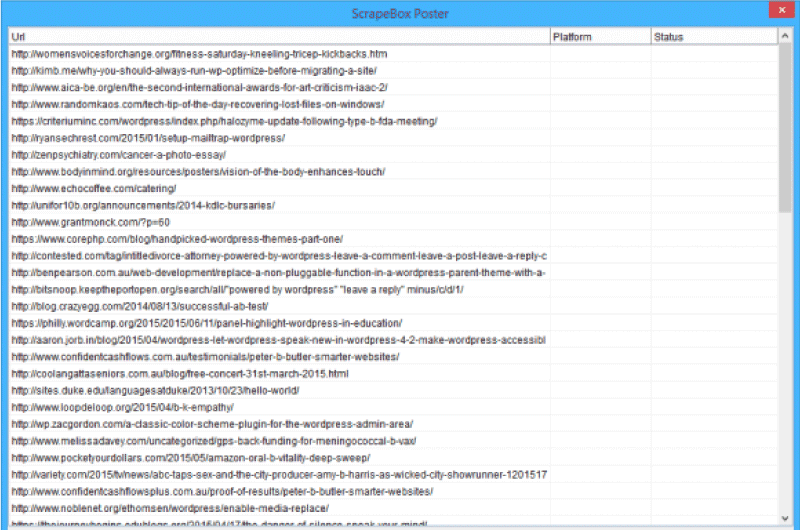Select the zenpsychiatry.com cancer photo essay URL
Image resolution: width=800 pixels, height=530 pixels.
click(118, 155)
